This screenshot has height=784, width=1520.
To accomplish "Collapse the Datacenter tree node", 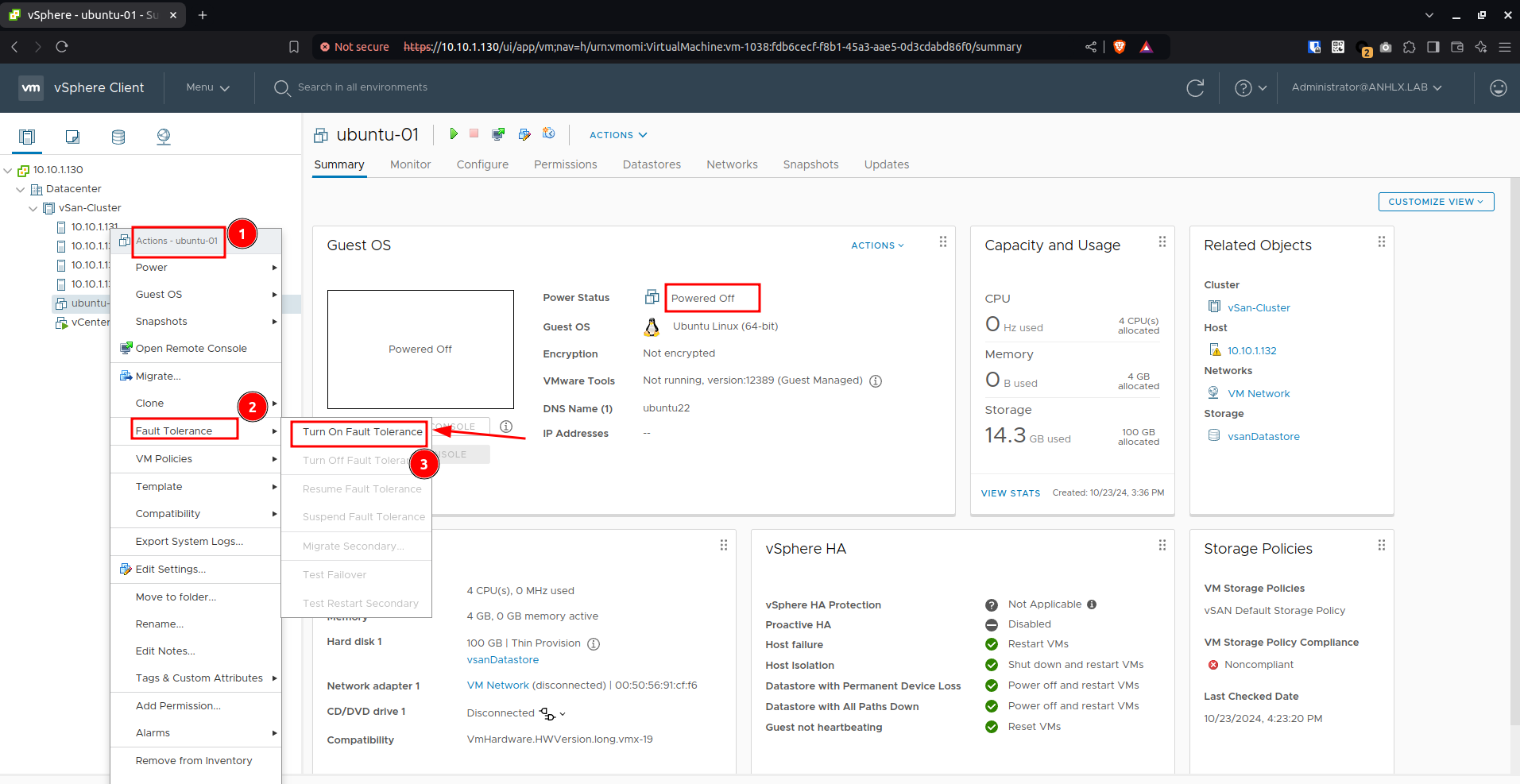I will [x=21, y=190].
